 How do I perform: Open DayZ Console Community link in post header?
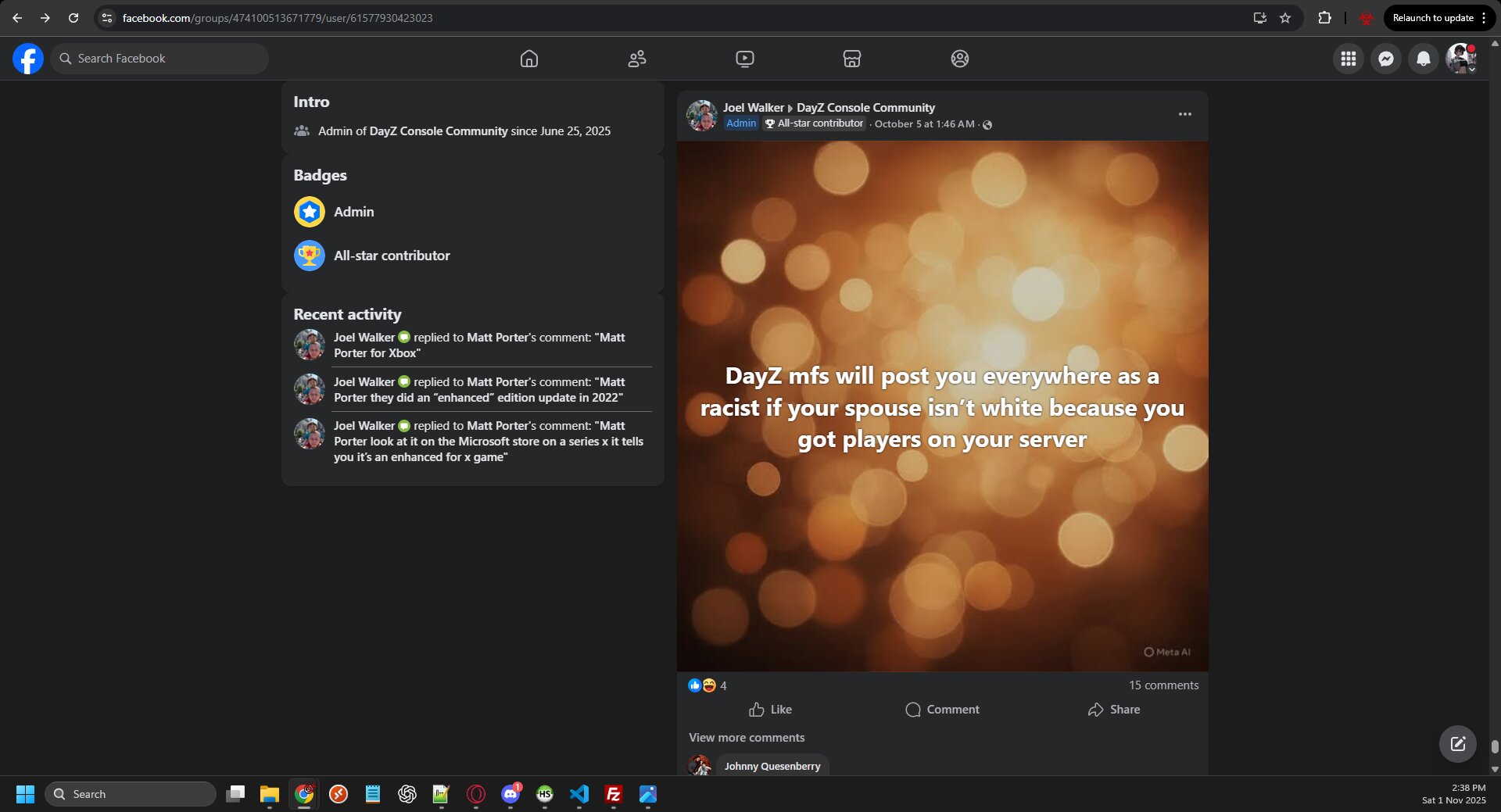pyautogui.click(x=865, y=108)
